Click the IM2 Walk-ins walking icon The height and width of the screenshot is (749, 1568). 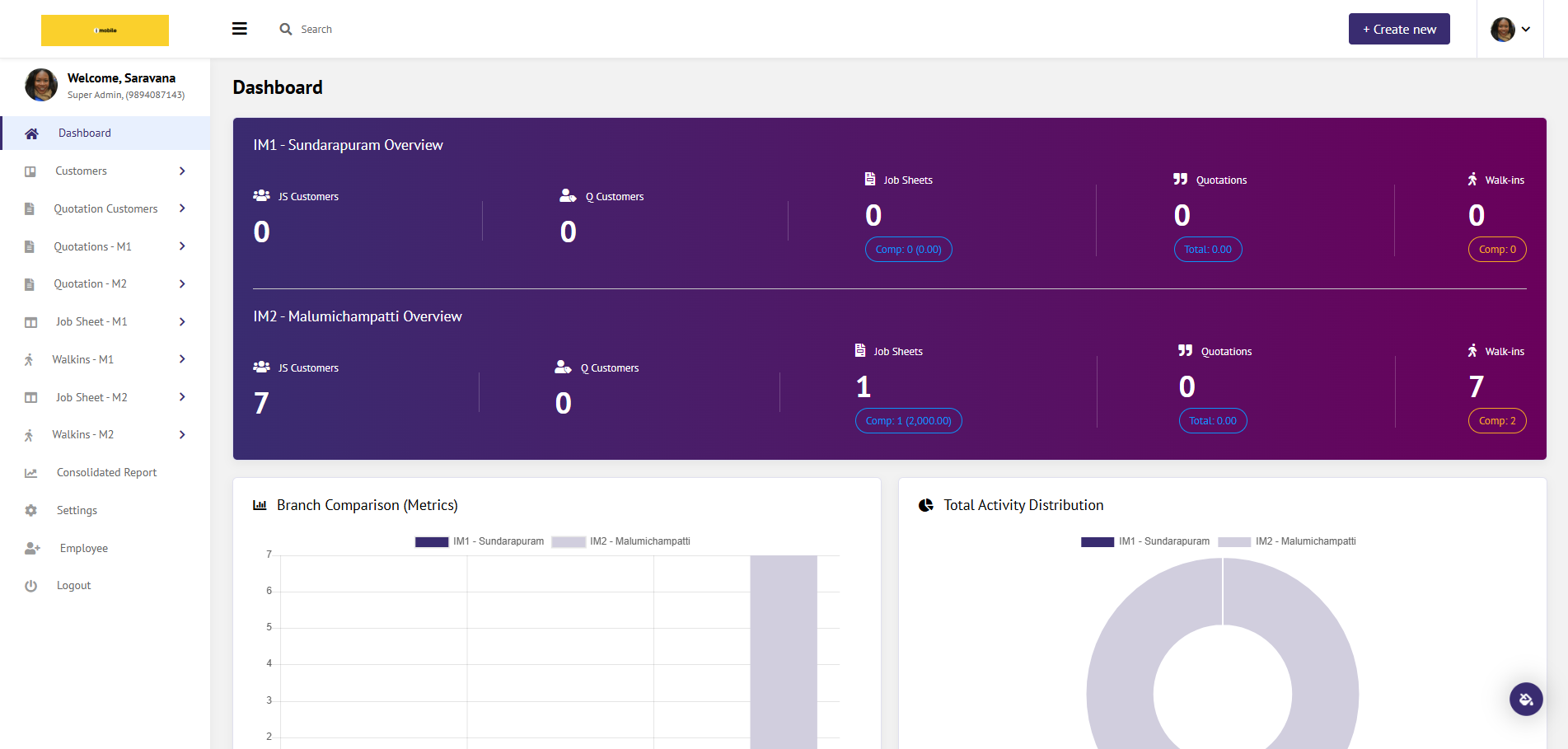1472,350
